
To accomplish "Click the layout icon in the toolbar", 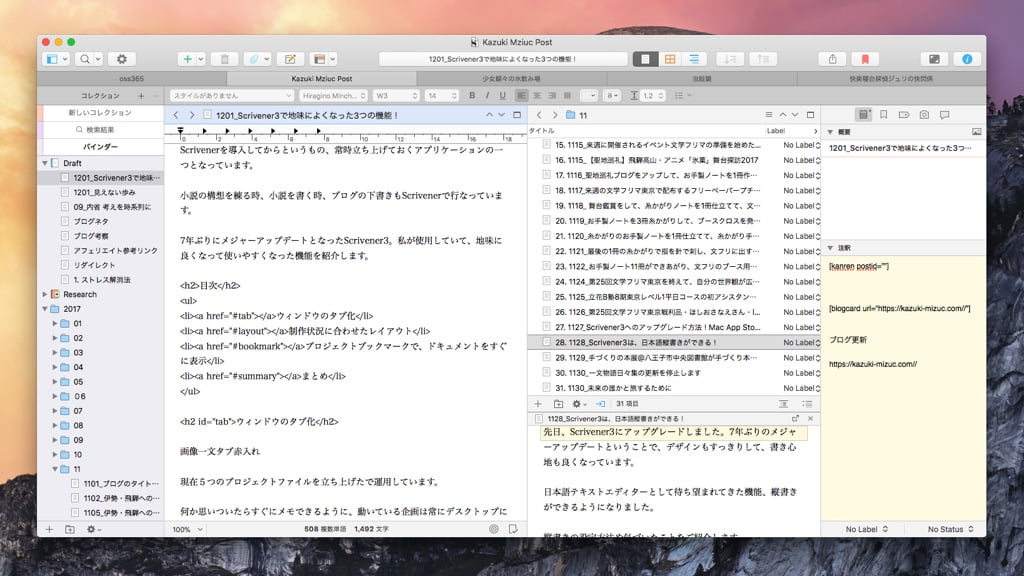I will click(x=319, y=59).
